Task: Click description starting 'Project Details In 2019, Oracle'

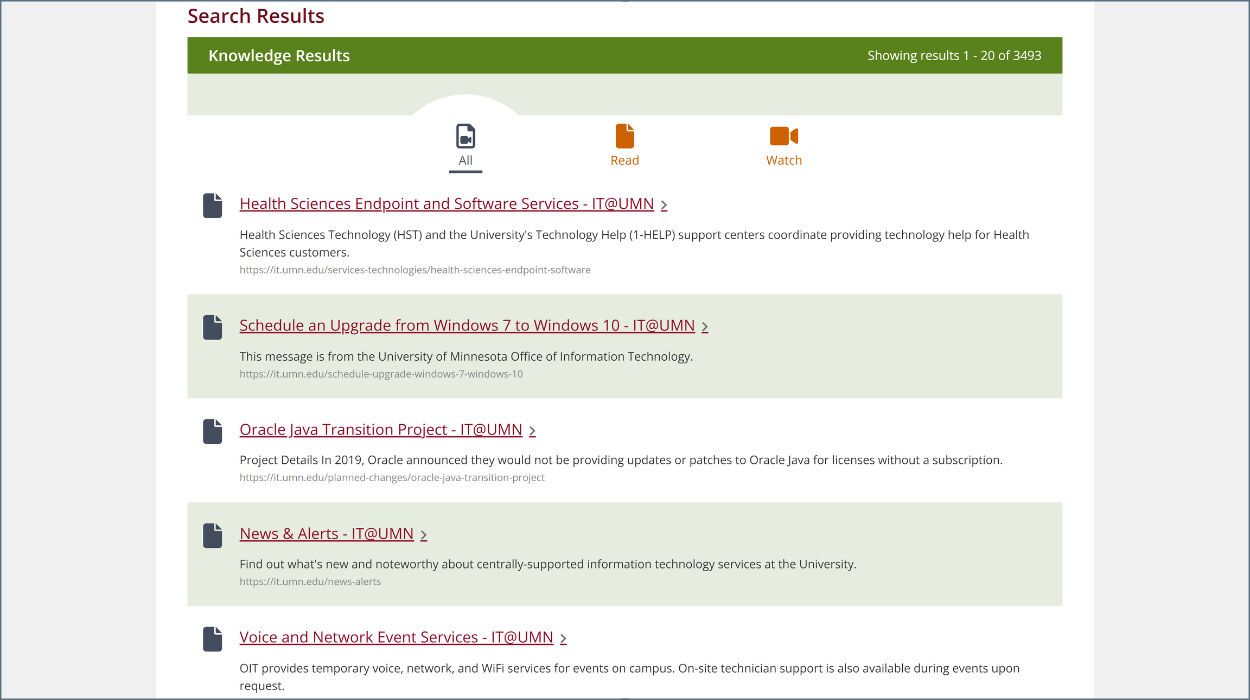Action: [x=621, y=460]
